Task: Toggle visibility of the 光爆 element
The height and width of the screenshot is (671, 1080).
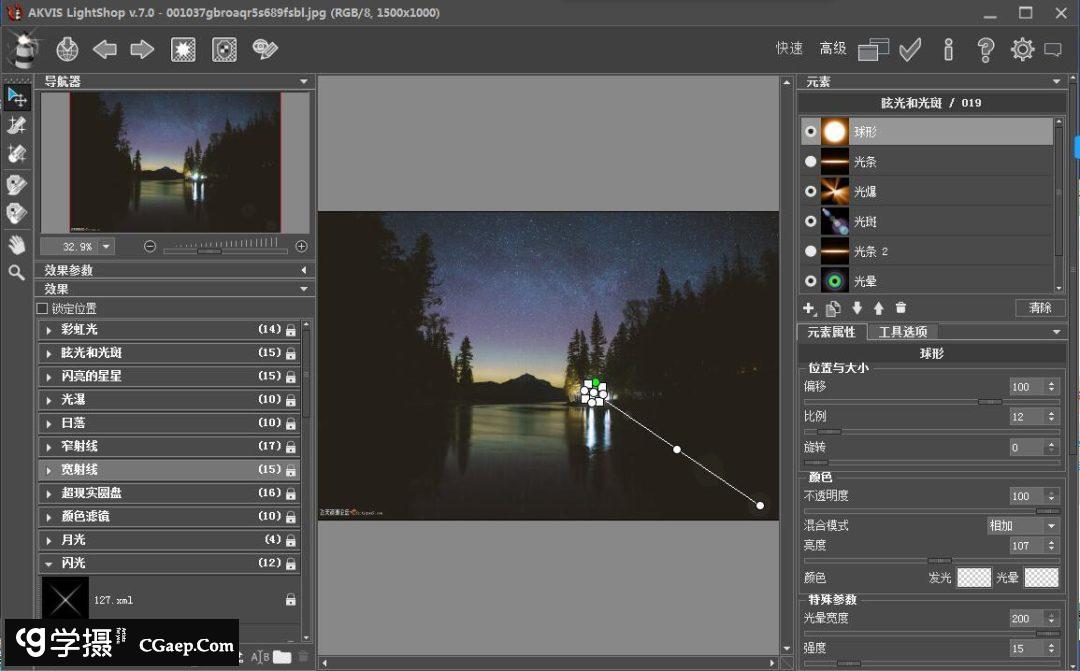Action: [811, 191]
